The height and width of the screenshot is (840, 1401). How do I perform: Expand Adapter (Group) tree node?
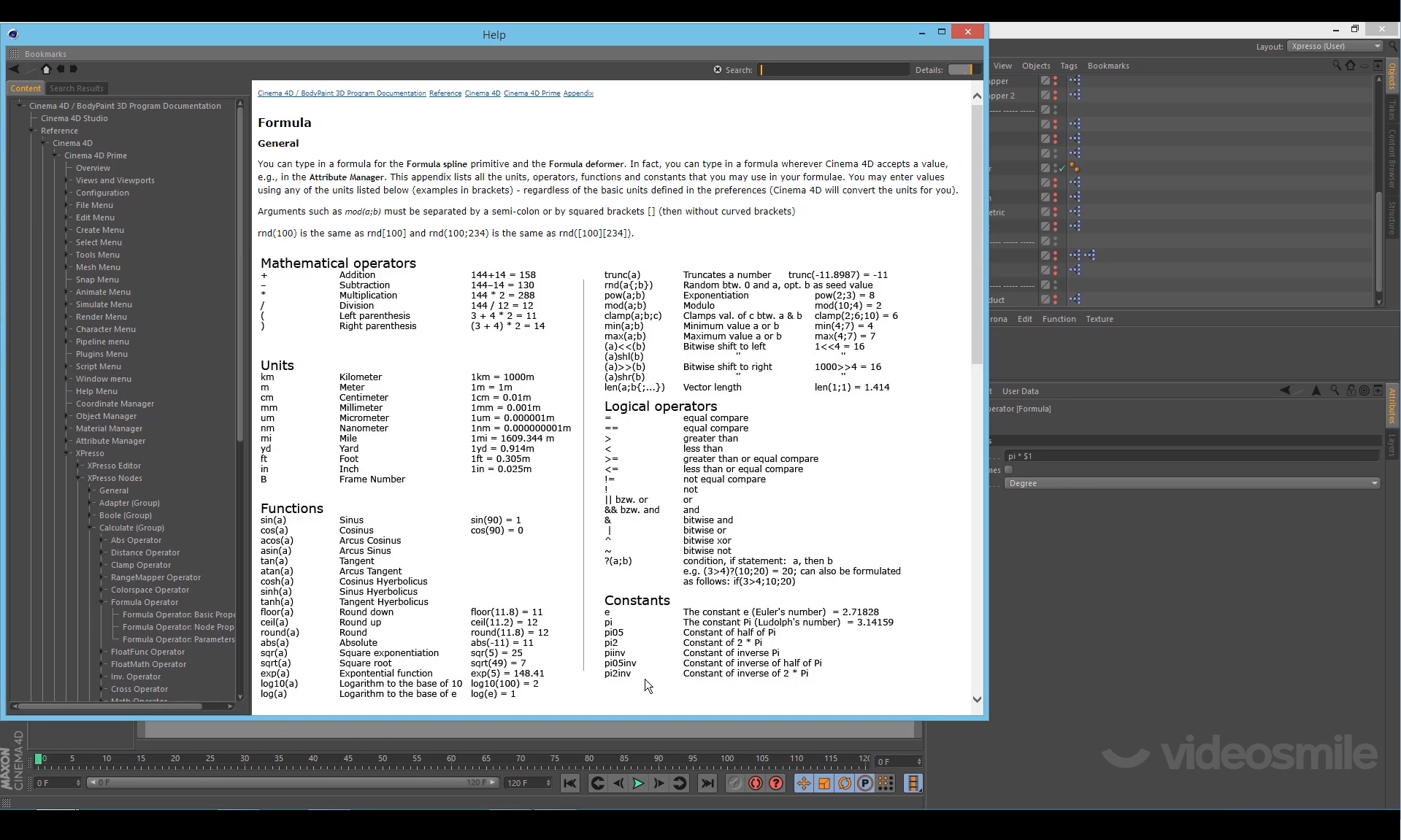point(91,503)
